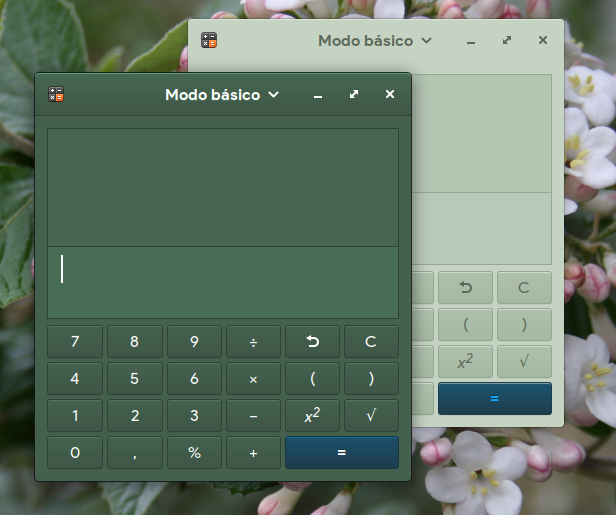This screenshot has width=616, height=515.
Task: Clear with the C key on the light calculator
Action: pyautogui.click(x=524, y=288)
